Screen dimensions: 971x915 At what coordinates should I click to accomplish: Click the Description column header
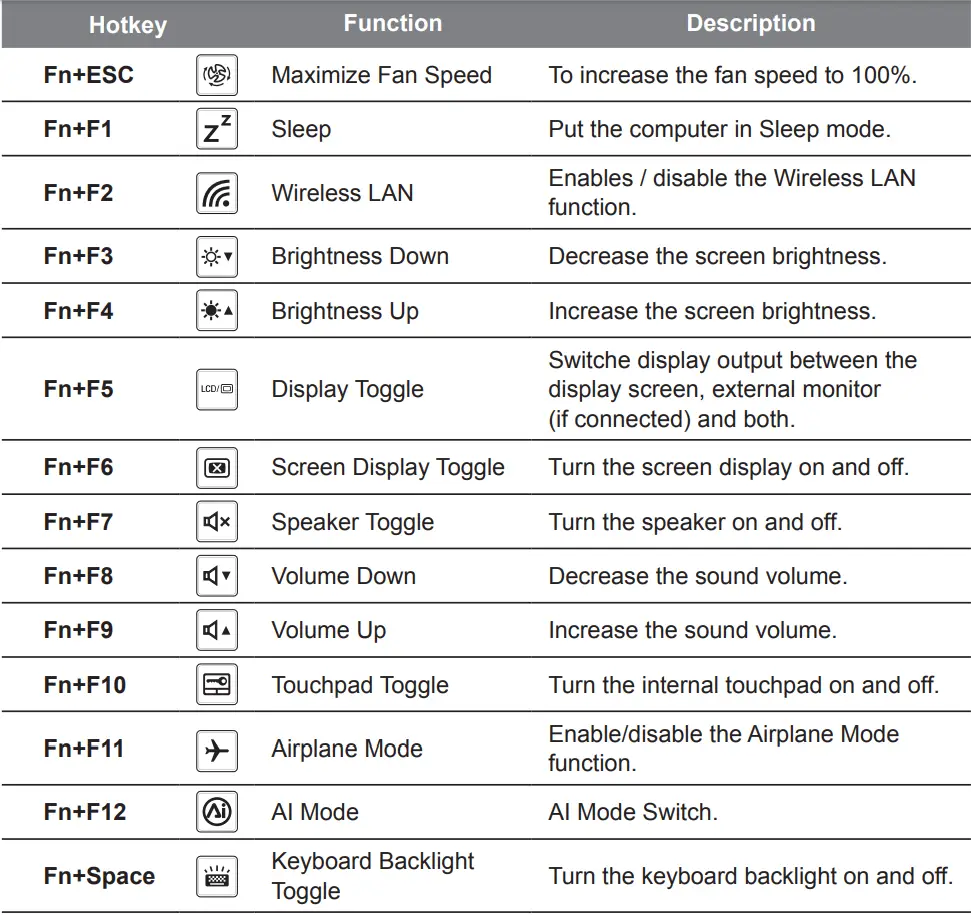(x=750, y=24)
